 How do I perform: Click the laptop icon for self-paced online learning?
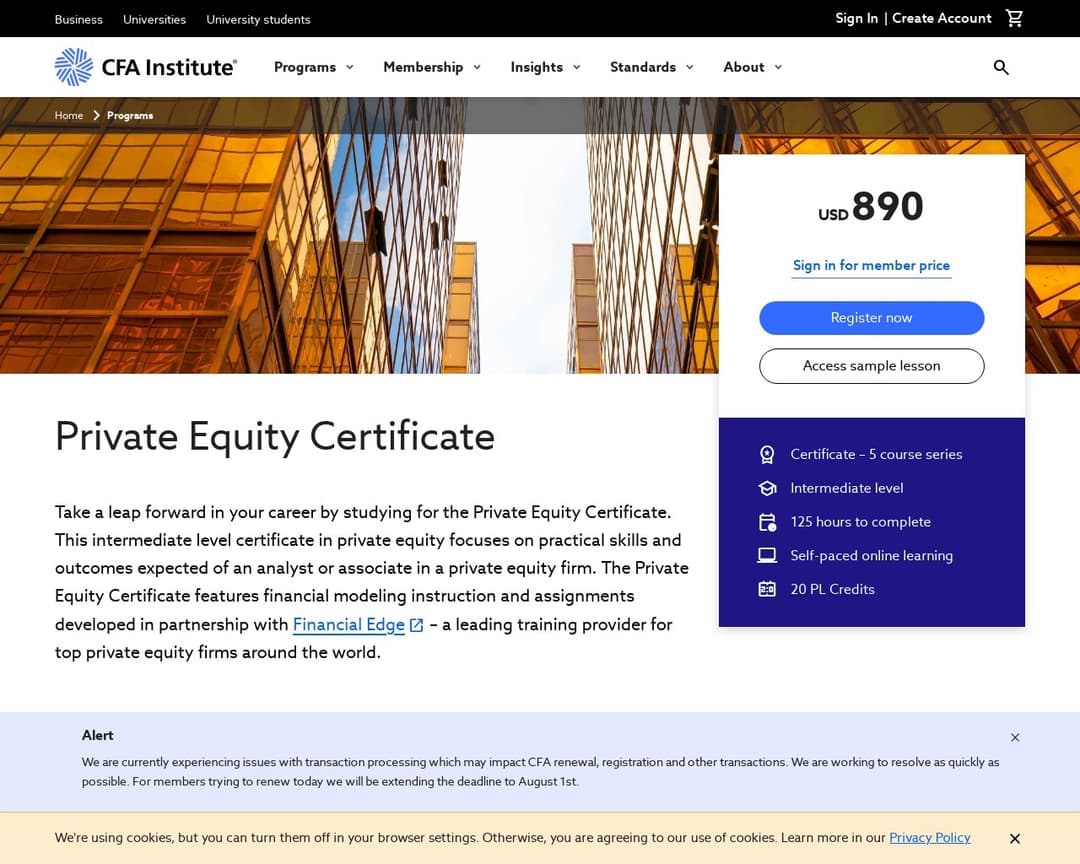click(x=767, y=555)
